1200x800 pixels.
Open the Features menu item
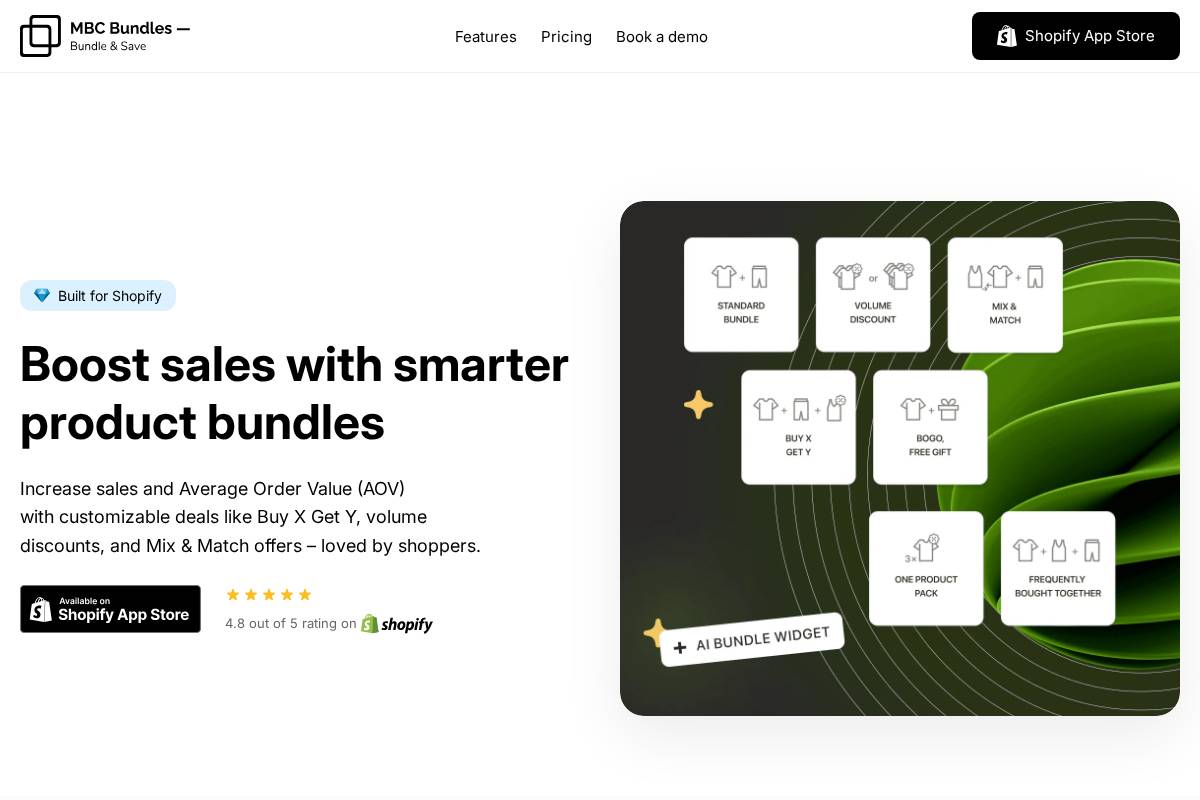coord(486,36)
